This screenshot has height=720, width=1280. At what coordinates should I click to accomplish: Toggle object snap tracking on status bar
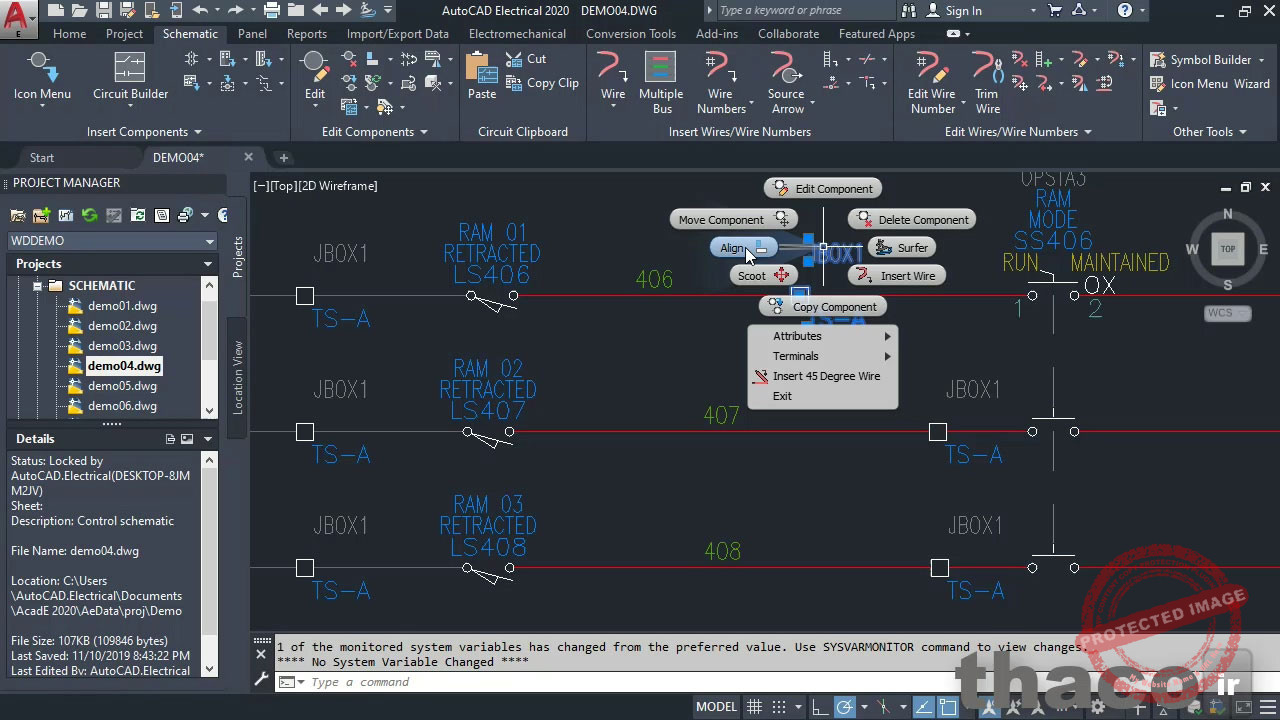point(924,706)
